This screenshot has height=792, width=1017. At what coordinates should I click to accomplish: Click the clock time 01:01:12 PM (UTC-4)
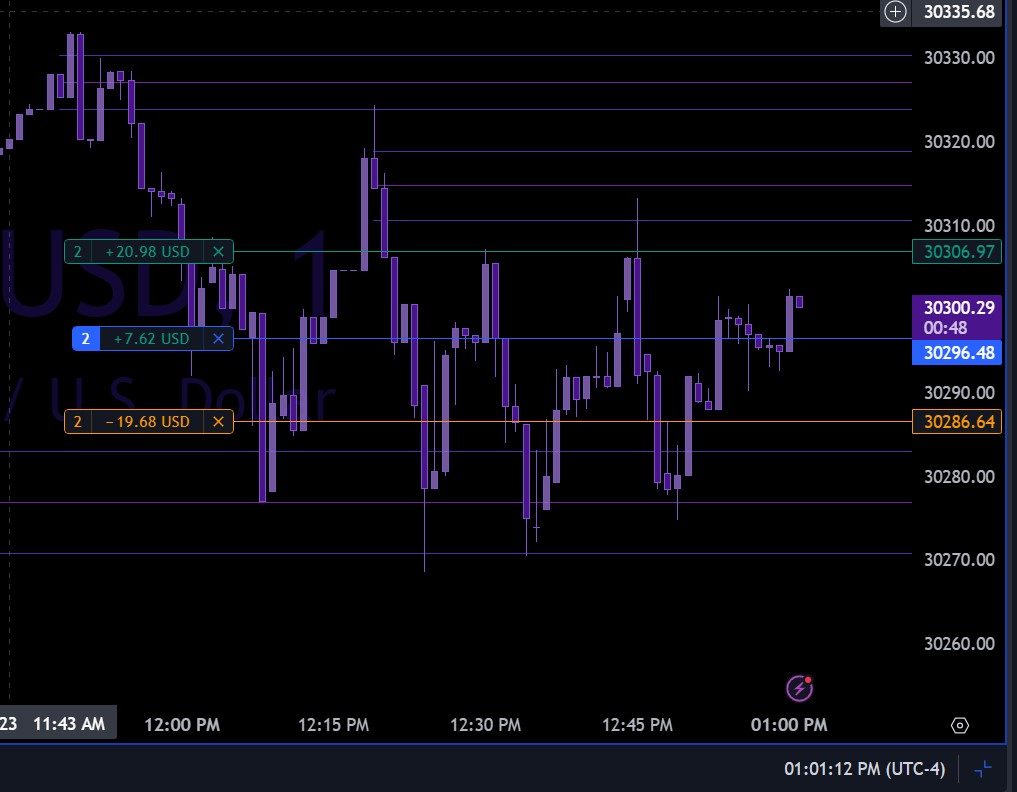tap(864, 769)
